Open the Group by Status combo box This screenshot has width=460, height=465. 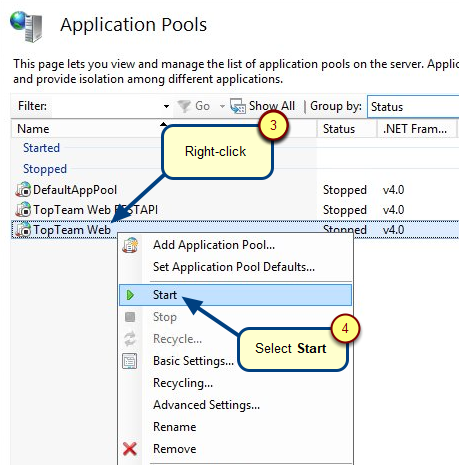click(x=413, y=107)
